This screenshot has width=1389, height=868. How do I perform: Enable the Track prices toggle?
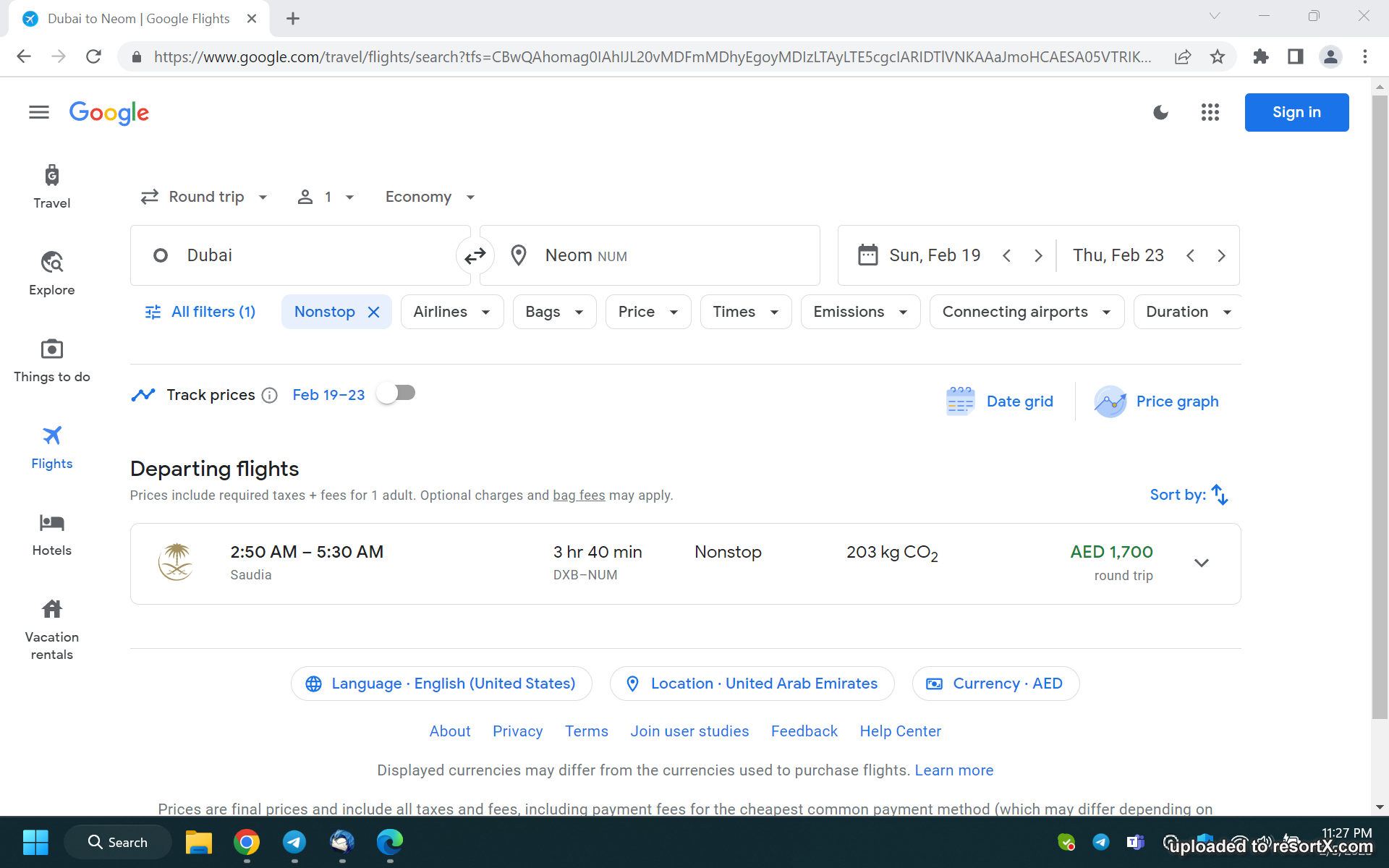pyautogui.click(x=396, y=393)
